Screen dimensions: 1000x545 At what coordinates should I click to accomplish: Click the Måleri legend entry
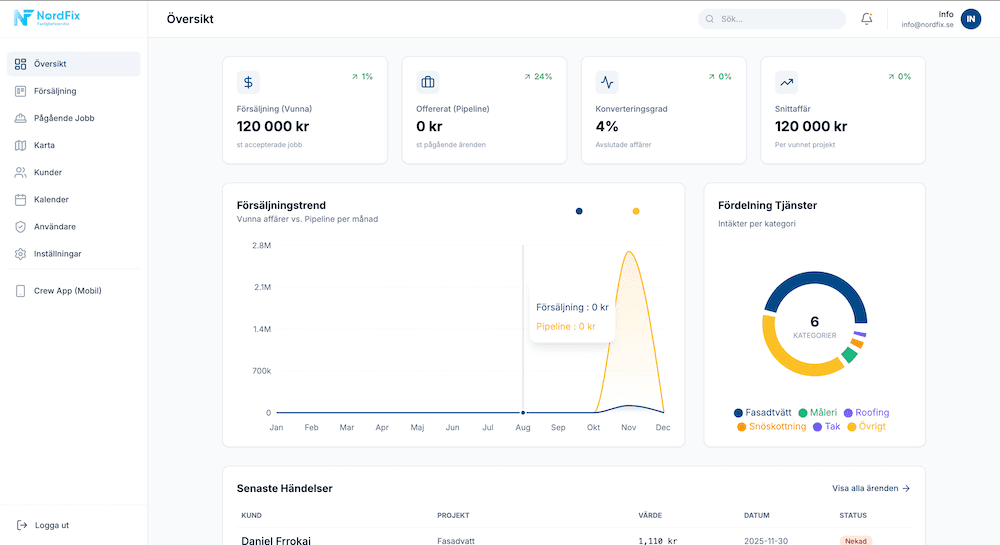point(818,412)
